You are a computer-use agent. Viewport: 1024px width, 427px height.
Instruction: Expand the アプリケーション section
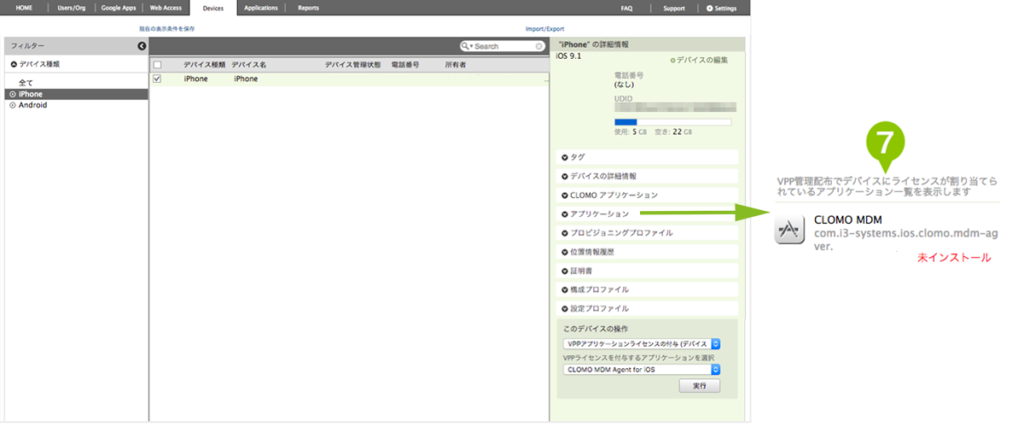point(647,214)
